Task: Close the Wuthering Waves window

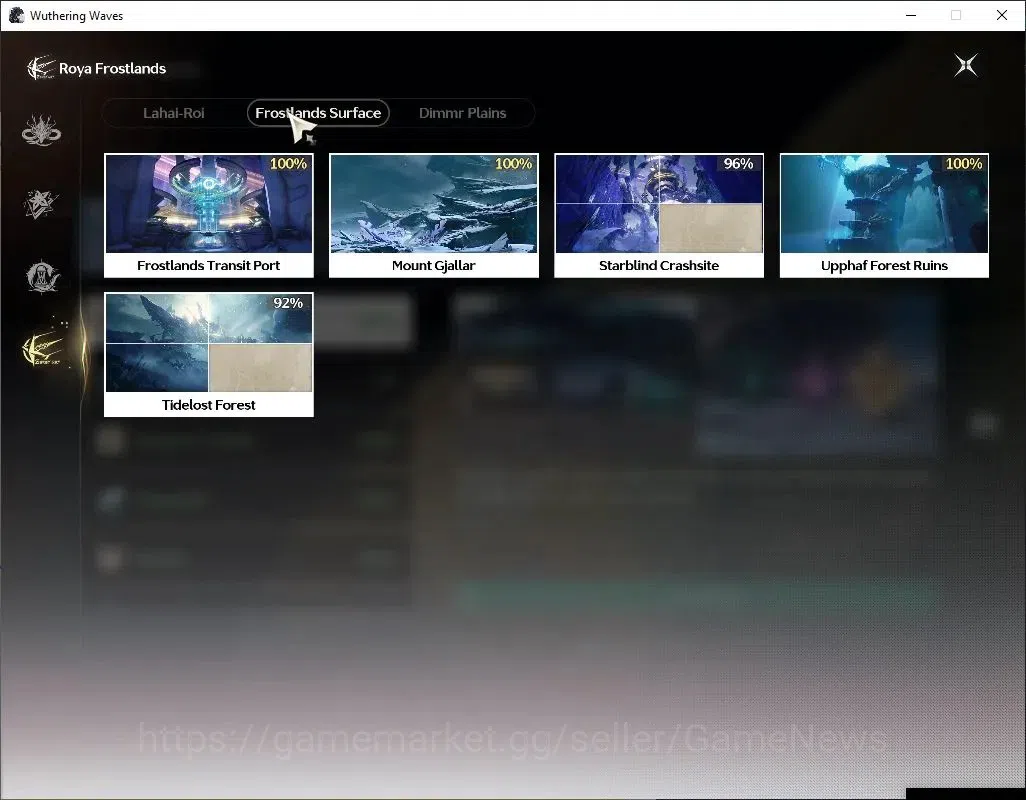Action: click(x=1001, y=15)
